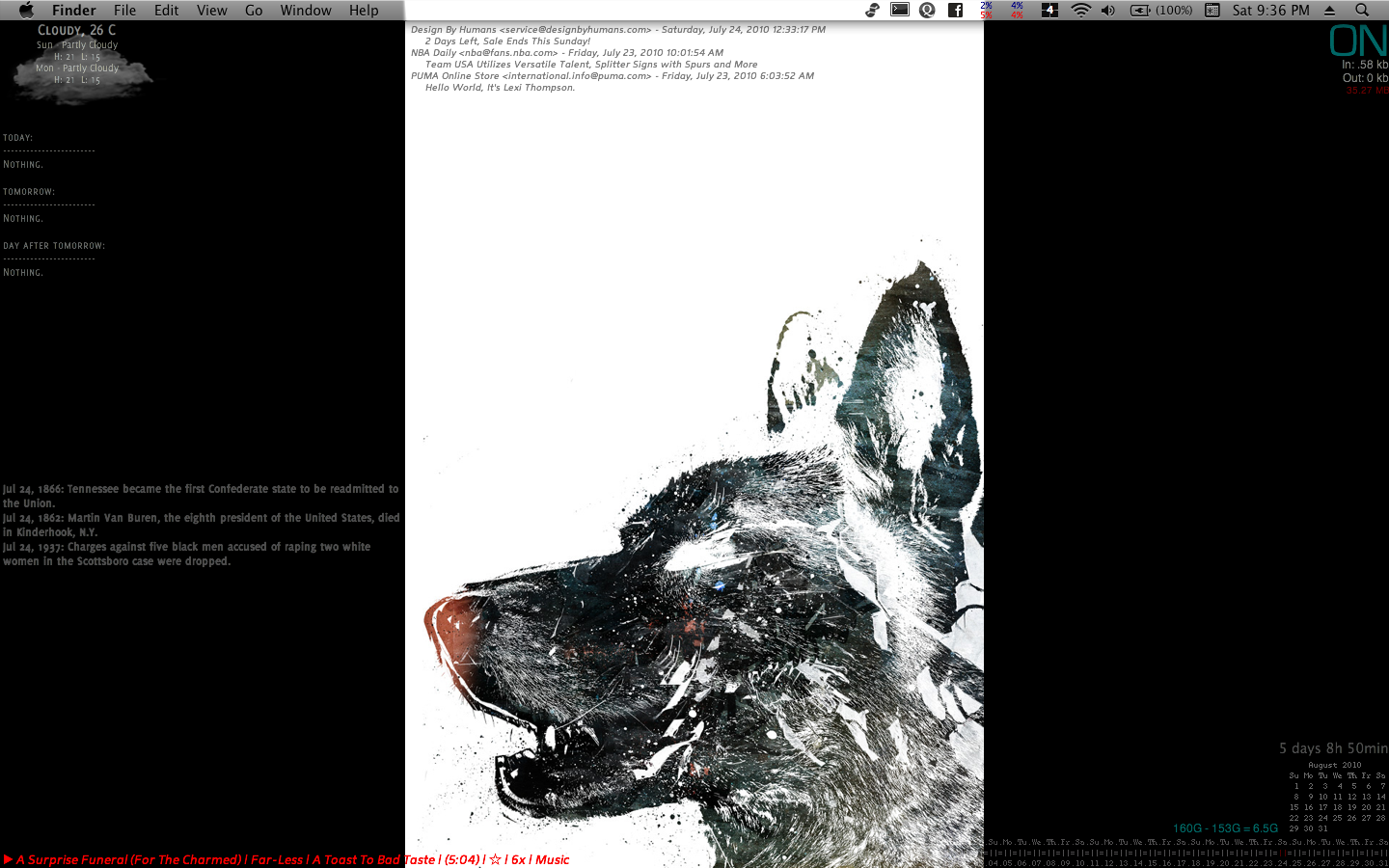1389x868 pixels.
Task: Click "2 Days Left, Sale Ends This Sunday!" subject
Action: click(x=507, y=41)
